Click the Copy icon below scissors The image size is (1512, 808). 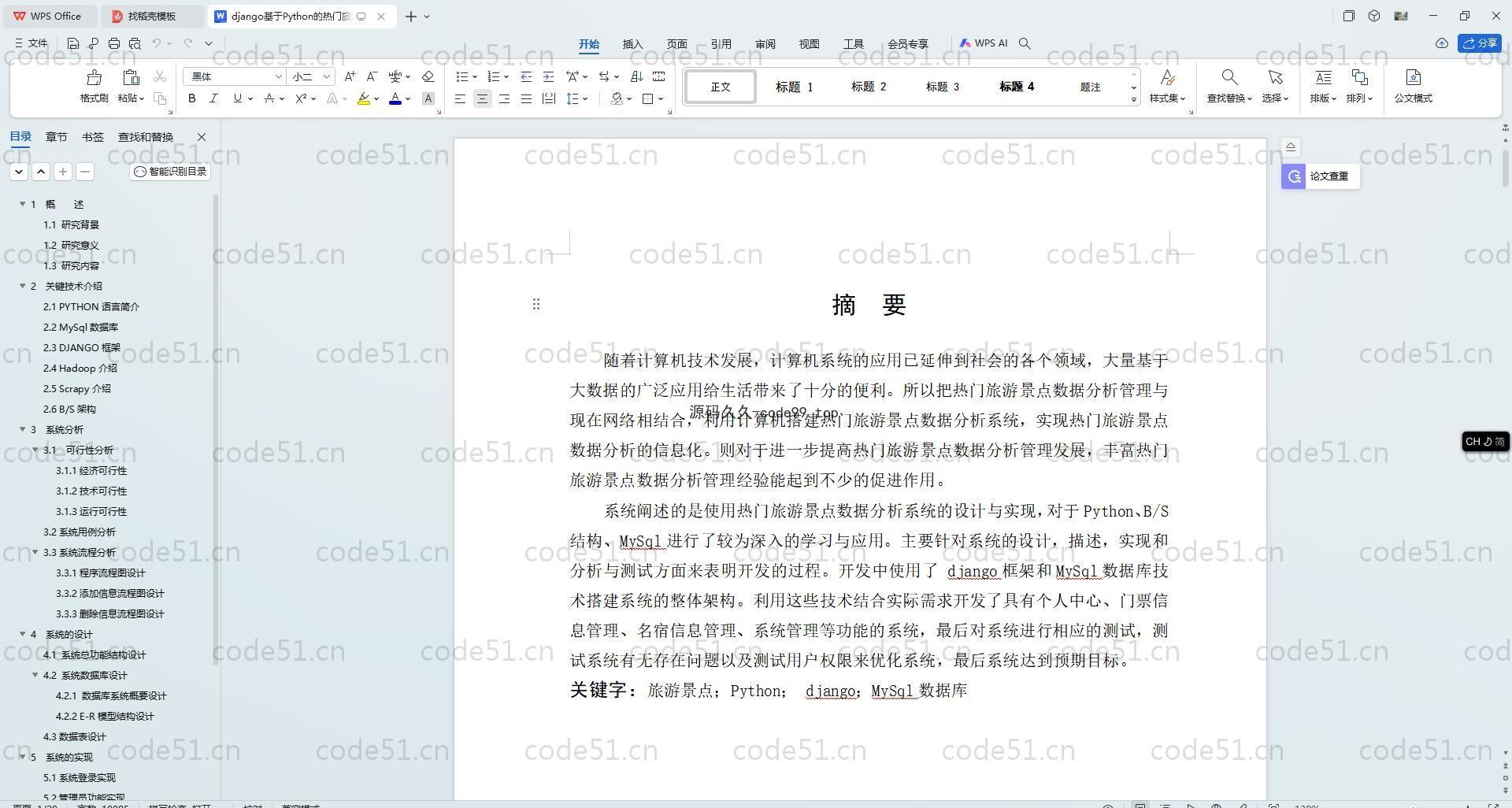point(160,98)
